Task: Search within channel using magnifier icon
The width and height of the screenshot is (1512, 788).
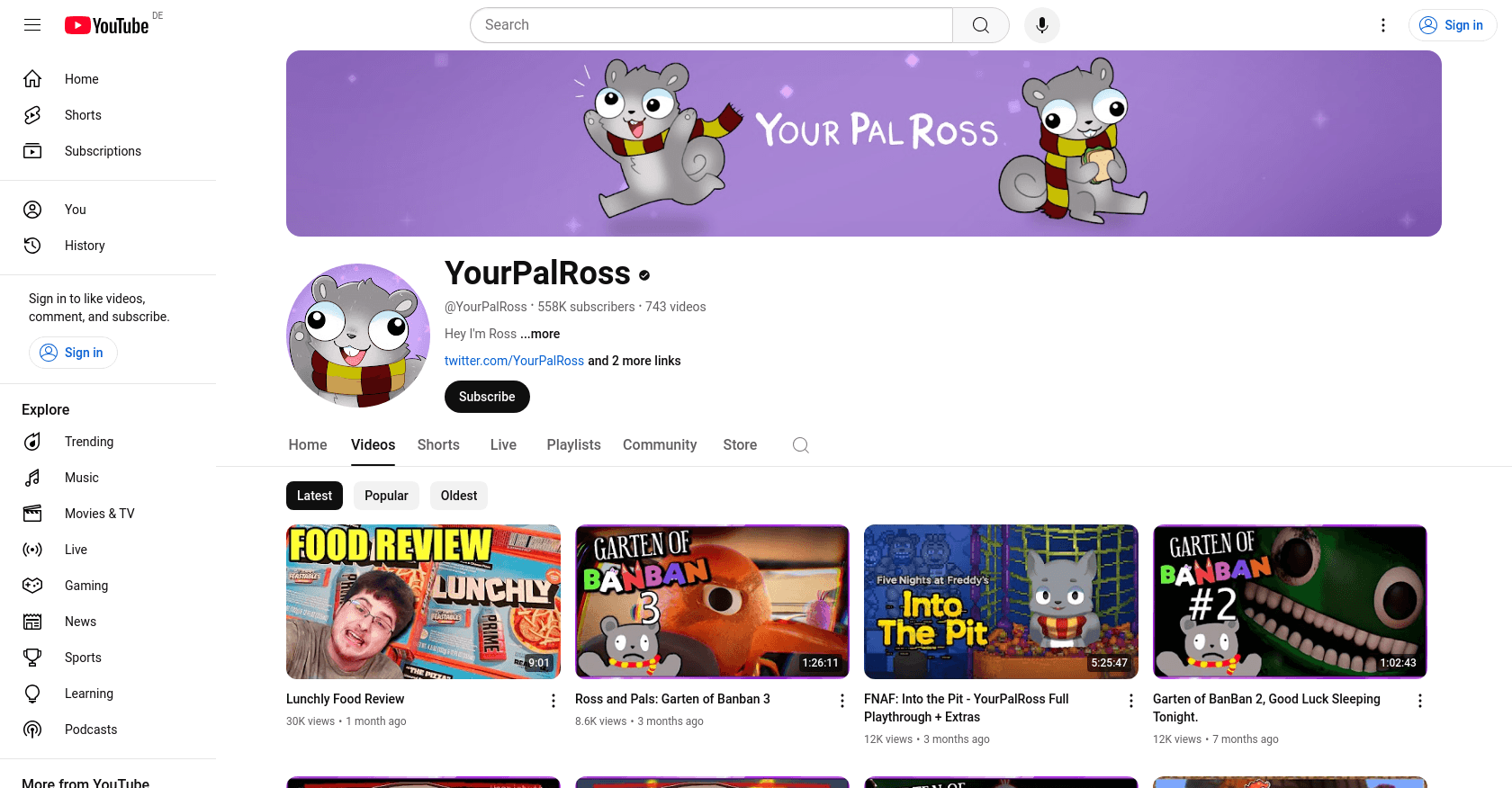Action: click(801, 445)
